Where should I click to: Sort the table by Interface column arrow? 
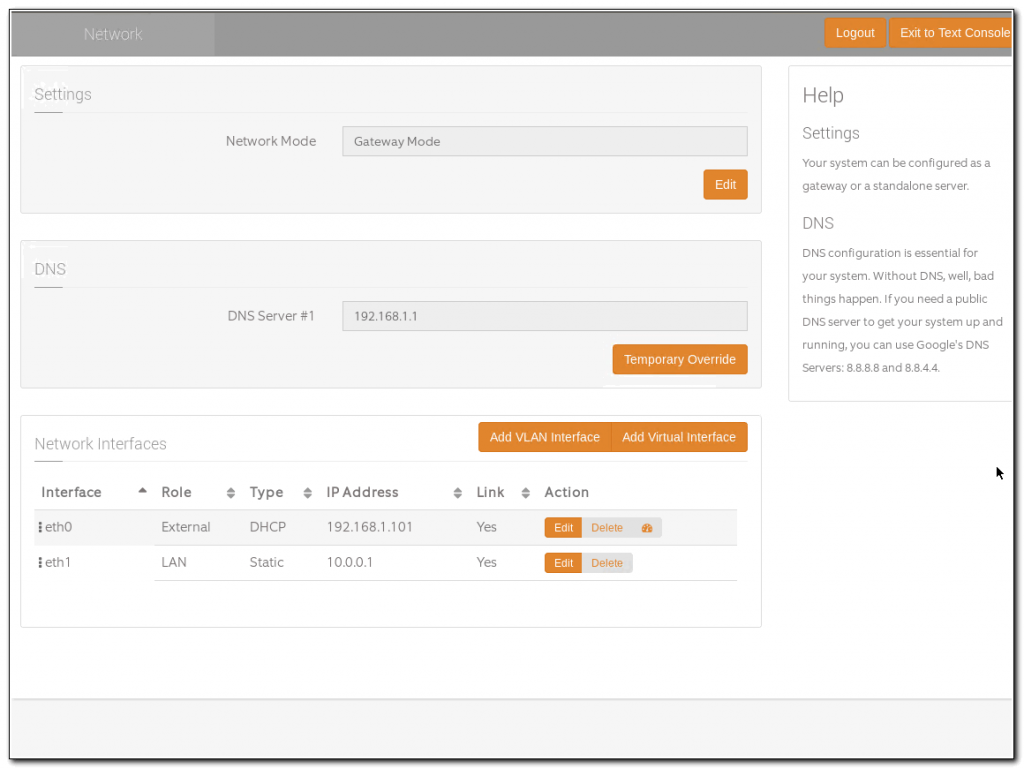click(x=142, y=491)
